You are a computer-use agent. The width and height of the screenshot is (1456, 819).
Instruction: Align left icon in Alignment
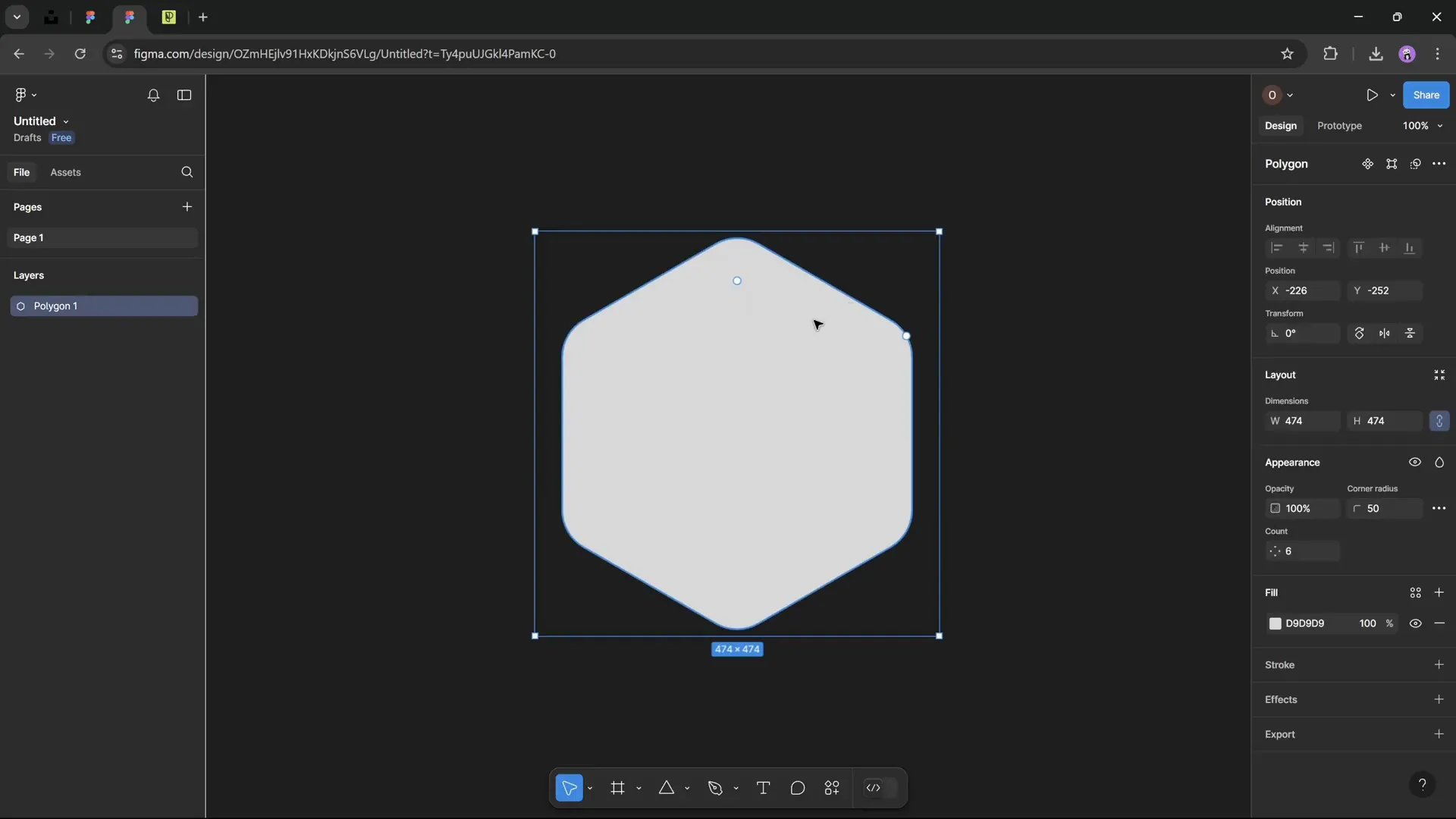(x=1277, y=248)
